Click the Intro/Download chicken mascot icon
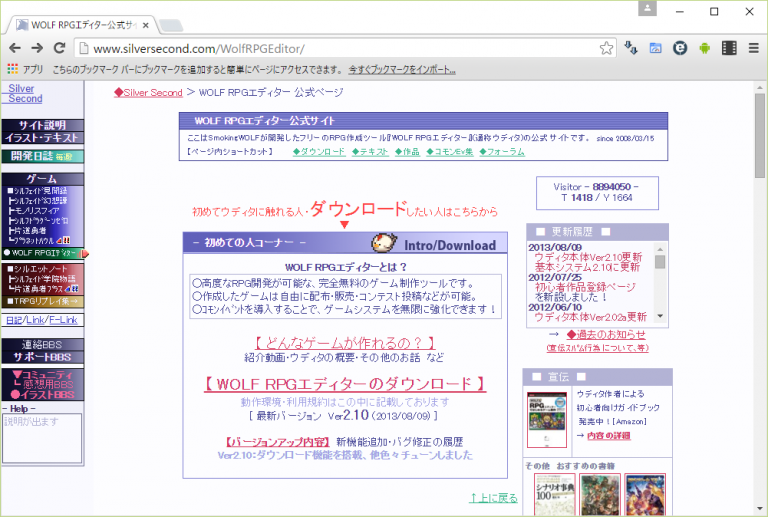Screen dimensions: 768x517 click(384, 243)
